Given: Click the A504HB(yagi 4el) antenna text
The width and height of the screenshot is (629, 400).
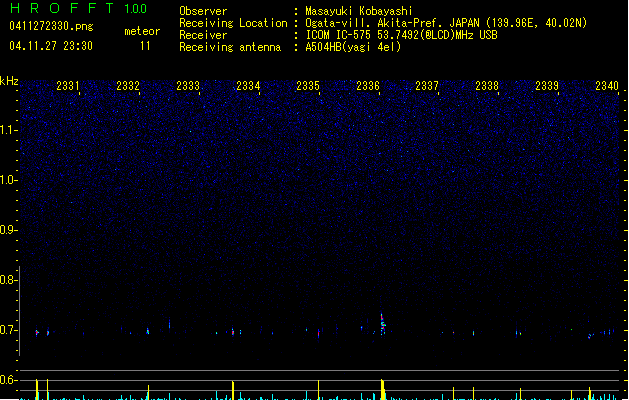Looking at the screenshot, I should [353, 47].
